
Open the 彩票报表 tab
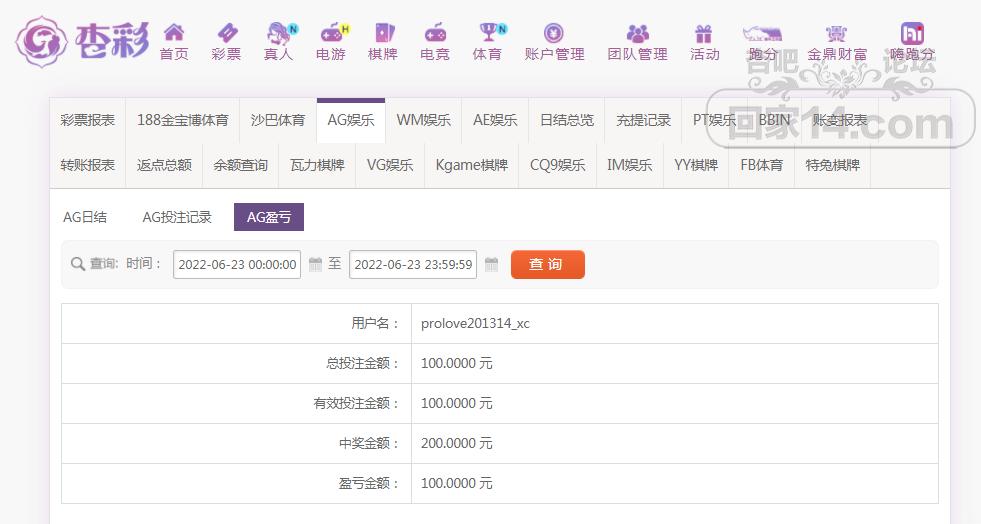point(88,120)
